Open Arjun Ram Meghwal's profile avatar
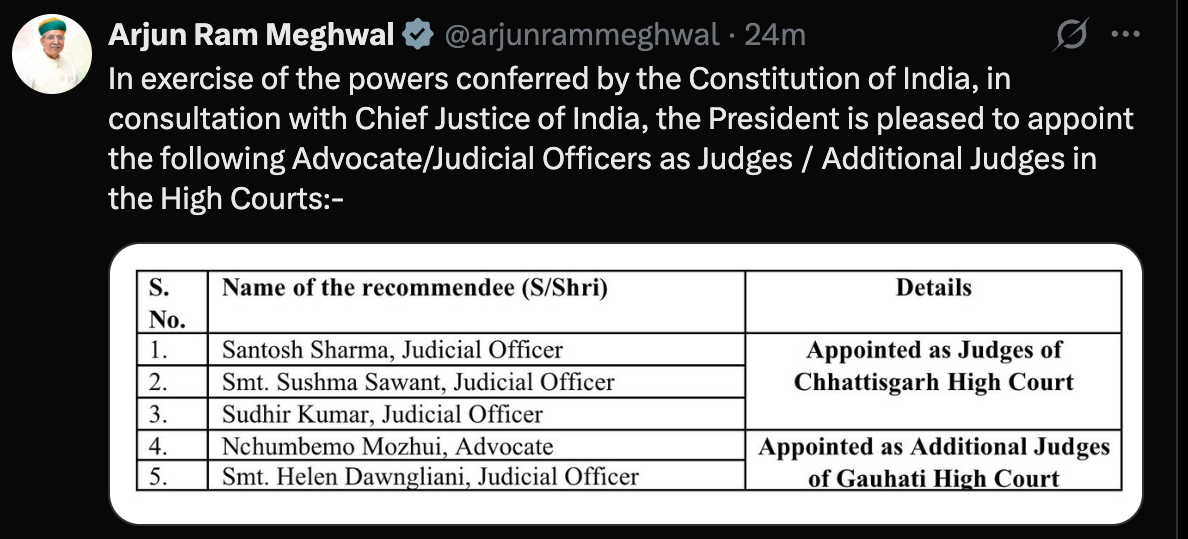Image resolution: width=1188 pixels, height=539 pixels. tap(52, 54)
